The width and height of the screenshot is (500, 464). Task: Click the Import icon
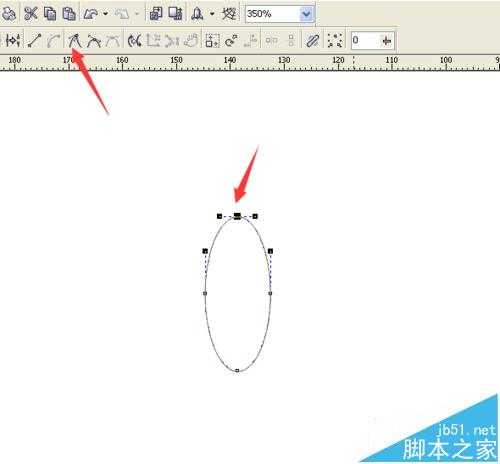[156, 14]
